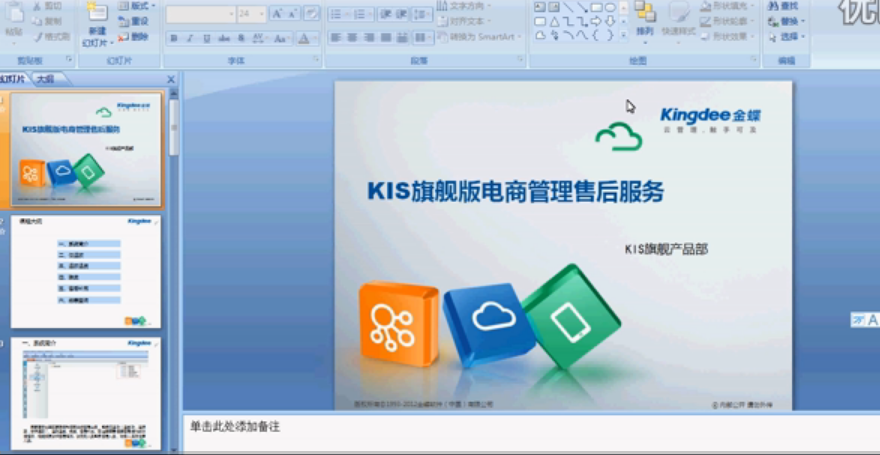Pick the straight Line shape
880x455 pixels.
pyautogui.click(x=568, y=7)
